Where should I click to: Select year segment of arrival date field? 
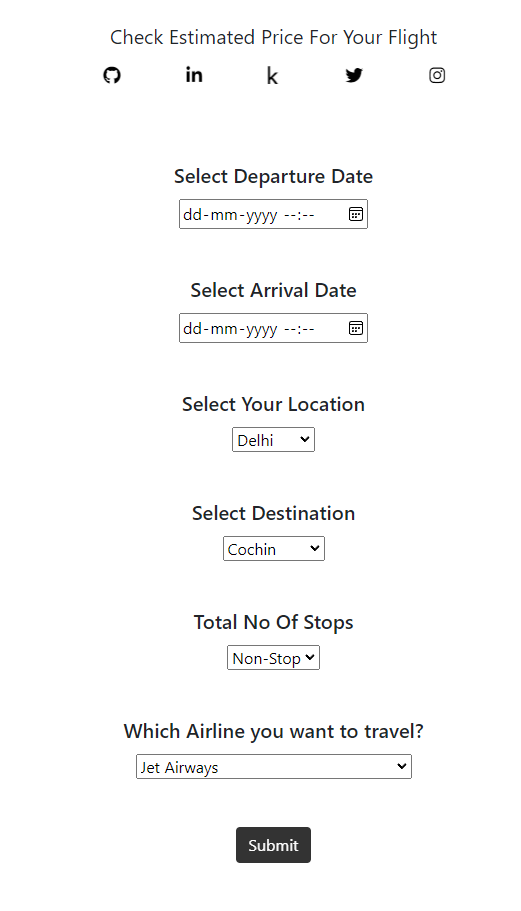261,329
